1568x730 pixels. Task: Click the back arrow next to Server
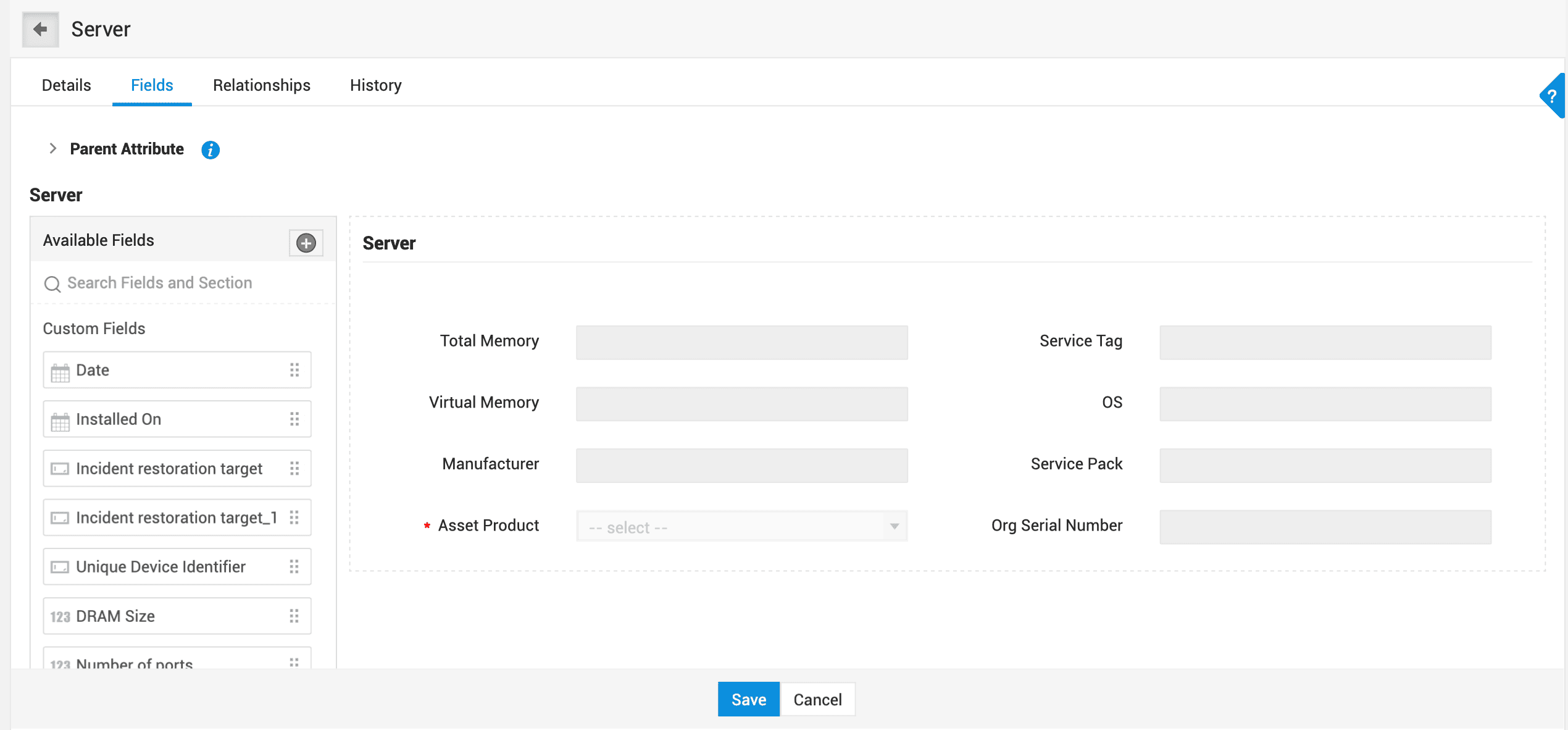click(x=40, y=29)
